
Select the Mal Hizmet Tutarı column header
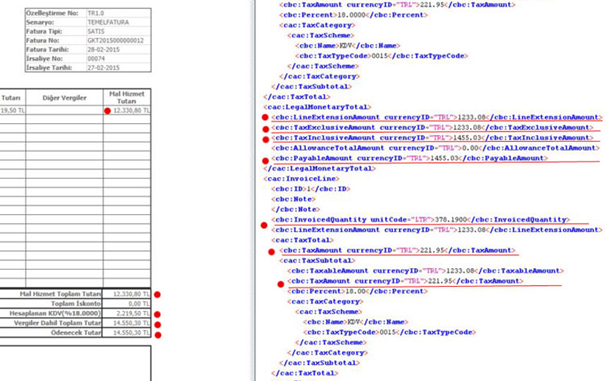coord(127,97)
